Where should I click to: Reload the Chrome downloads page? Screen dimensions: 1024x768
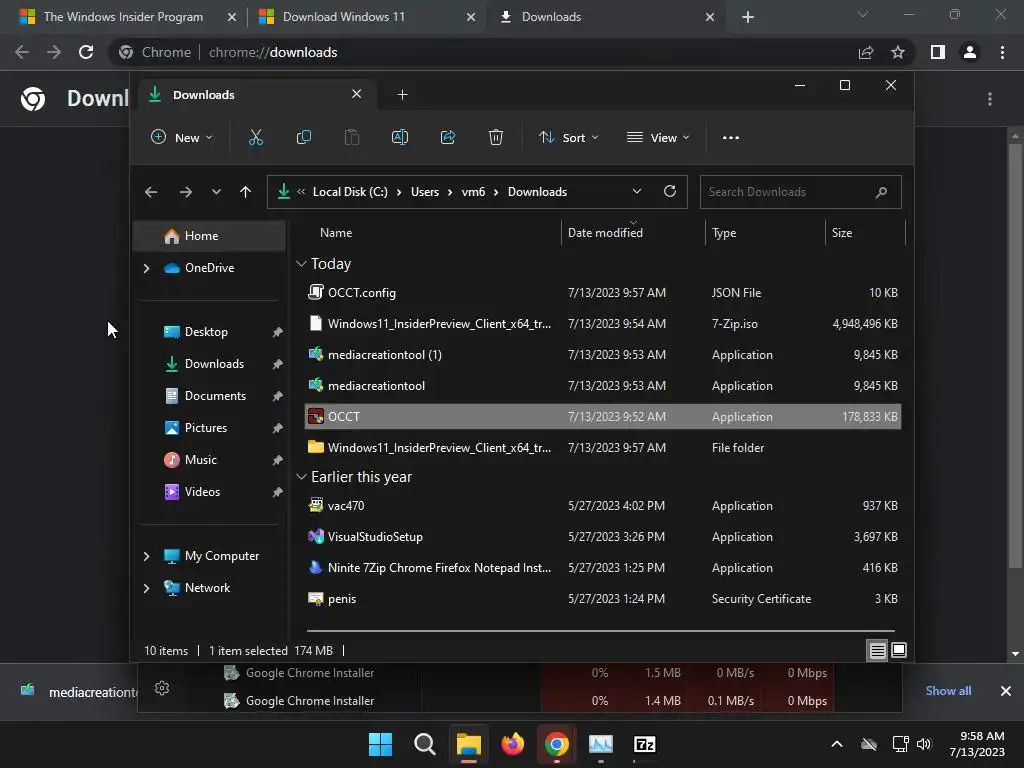pos(86,52)
